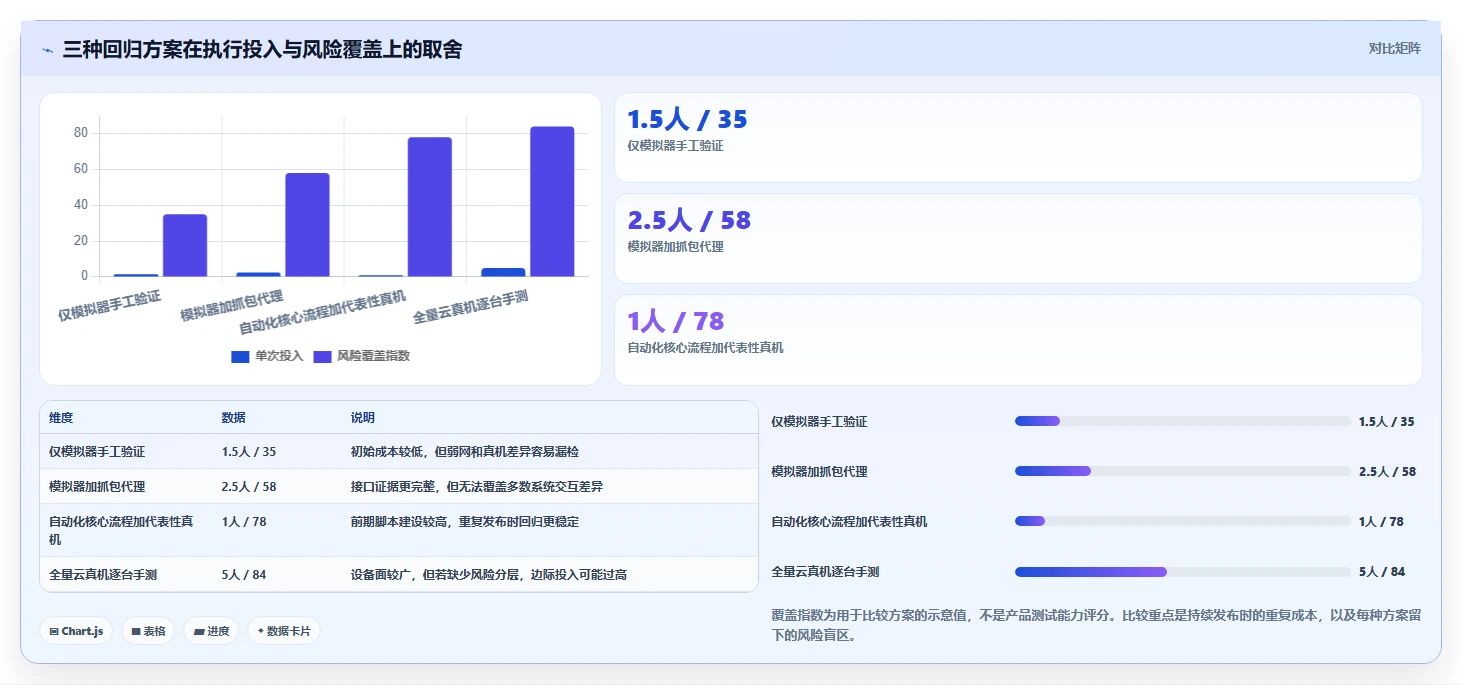Click progress row label 模拟器加抓包代理
Screen dimensions: 1462x685
(819, 472)
